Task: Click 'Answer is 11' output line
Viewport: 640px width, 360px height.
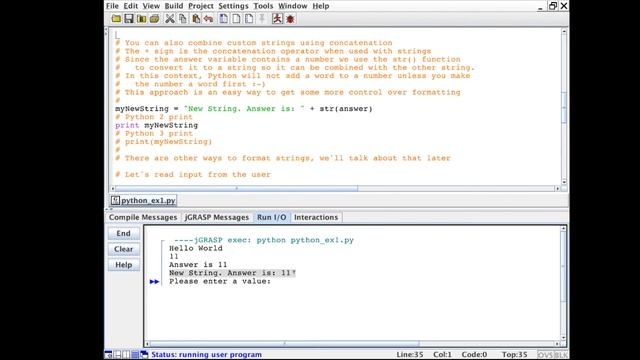Action: point(198,265)
